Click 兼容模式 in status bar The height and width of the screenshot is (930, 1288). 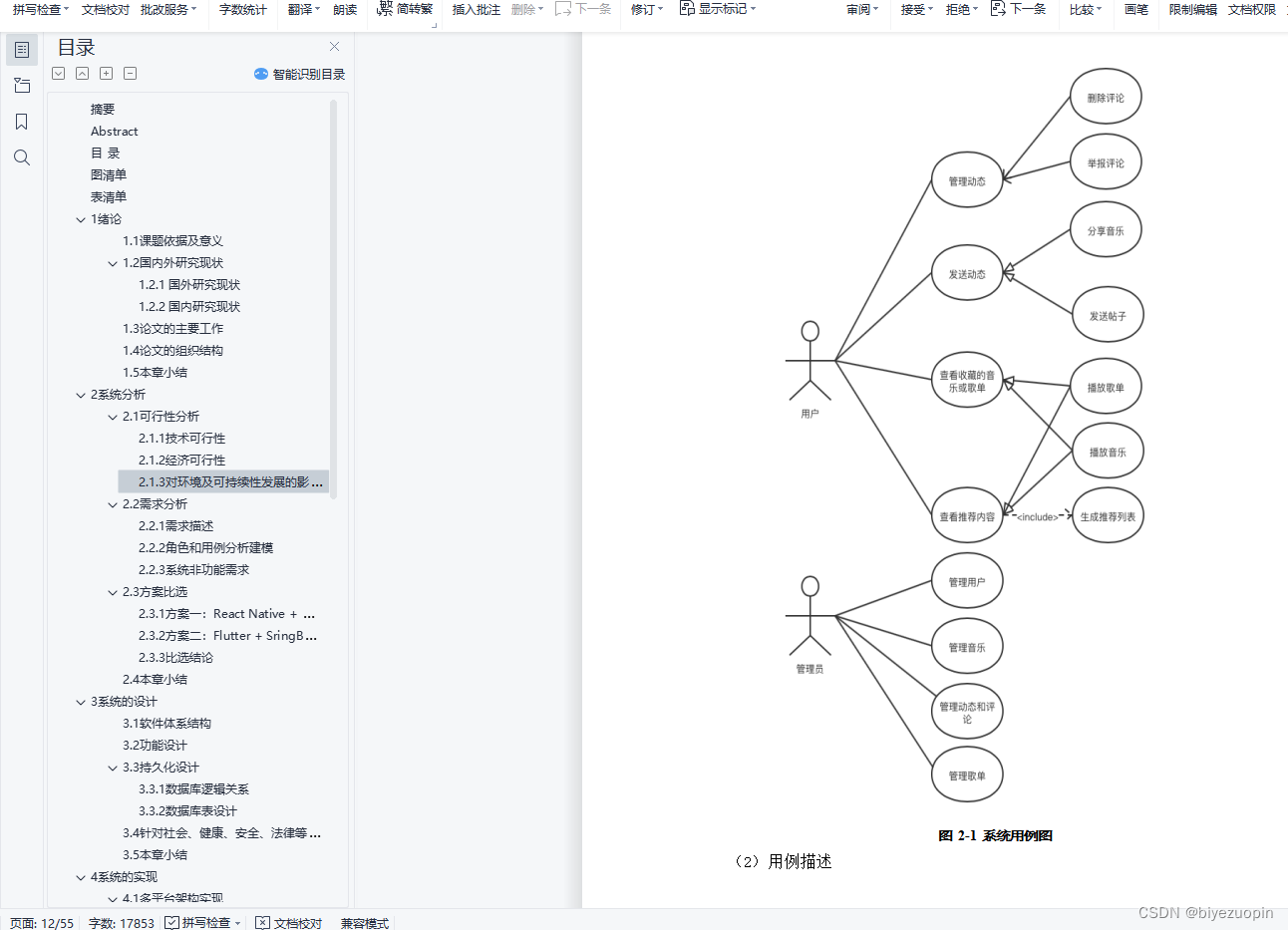tap(365, 923)
